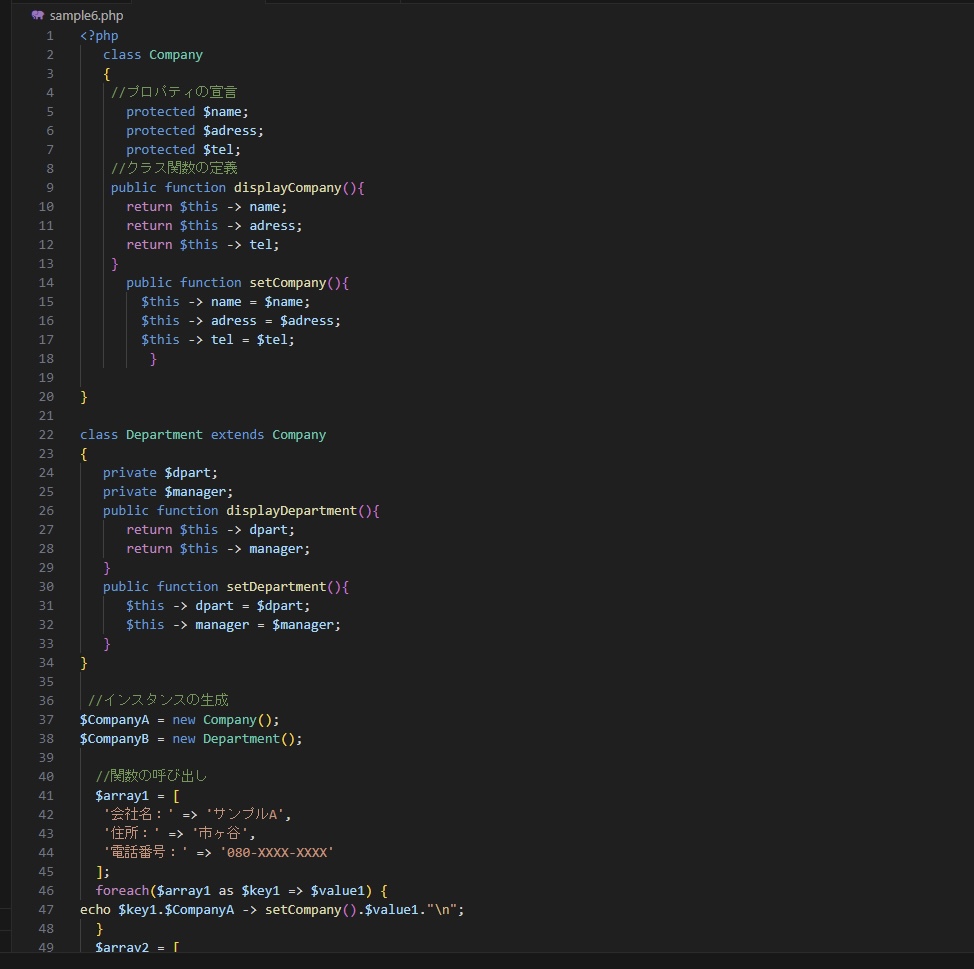
Task: Select the sample6.php breadcrumb
Action: pyautogui.click(x=86, y=16)
